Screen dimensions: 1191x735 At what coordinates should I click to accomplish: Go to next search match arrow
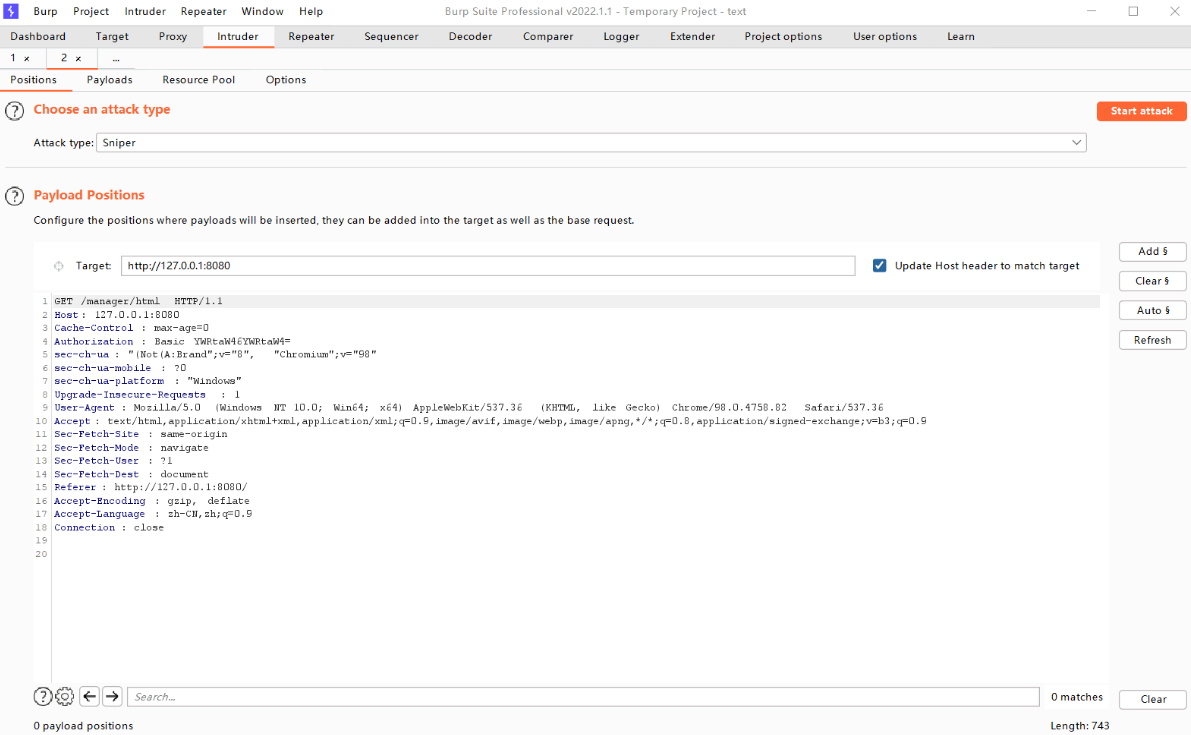click(x=112, y=696)
